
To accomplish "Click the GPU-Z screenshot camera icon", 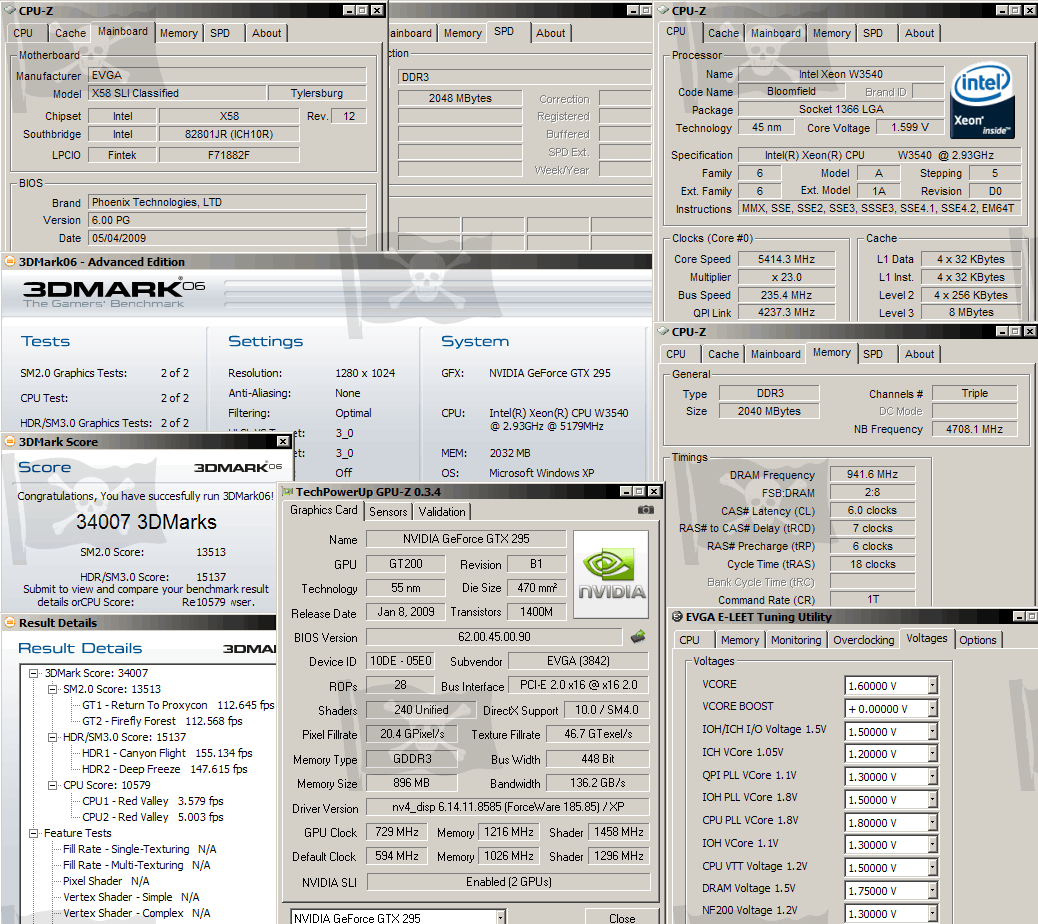I will [x=645, y=510].
